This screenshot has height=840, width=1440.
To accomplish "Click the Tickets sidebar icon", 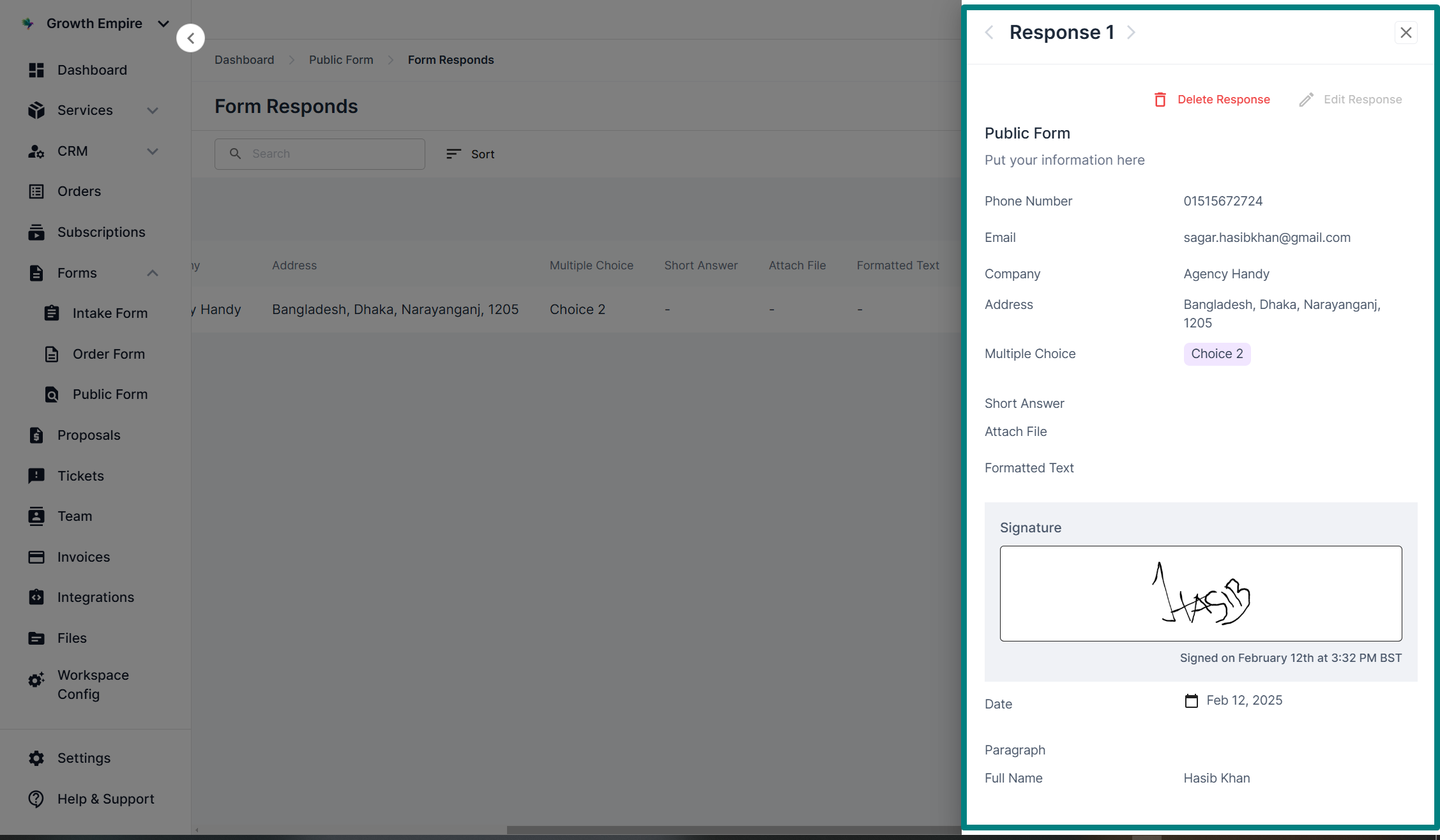I will click(36, 476).
